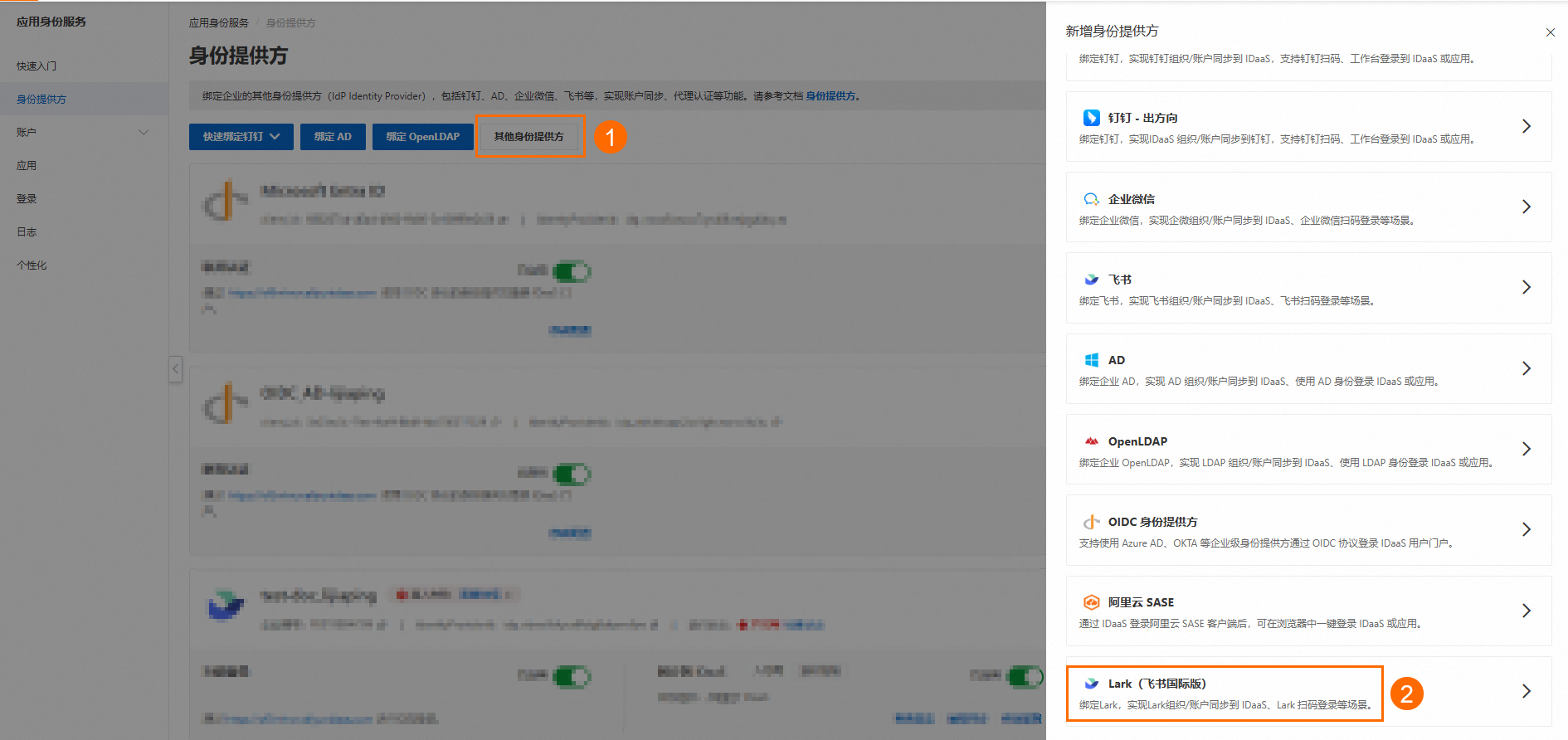This screenshot has width=1568, height=740.
Task: Open the 快速绑定钉钉 dropdown button
Action: [x=241, y=137]
